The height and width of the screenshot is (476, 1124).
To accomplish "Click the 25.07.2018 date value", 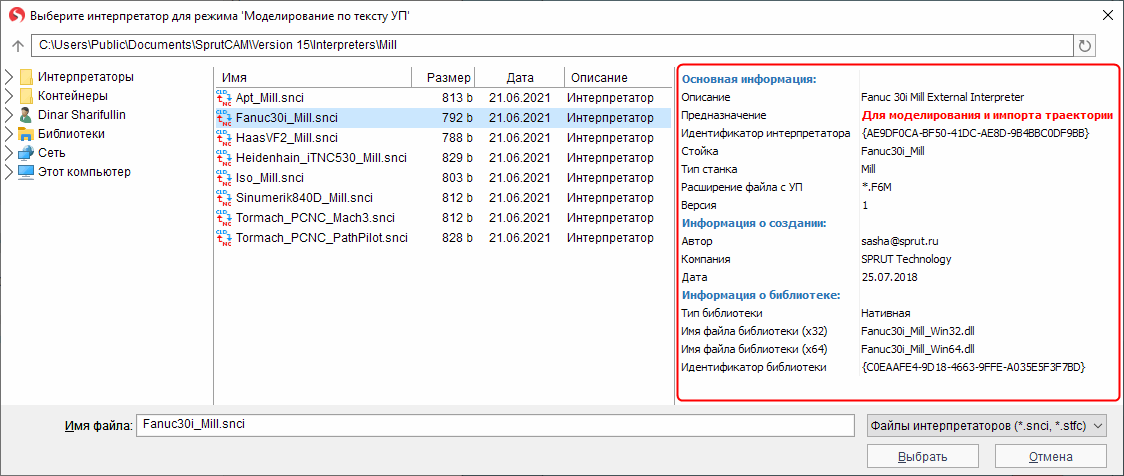I will tap(889, 277).
